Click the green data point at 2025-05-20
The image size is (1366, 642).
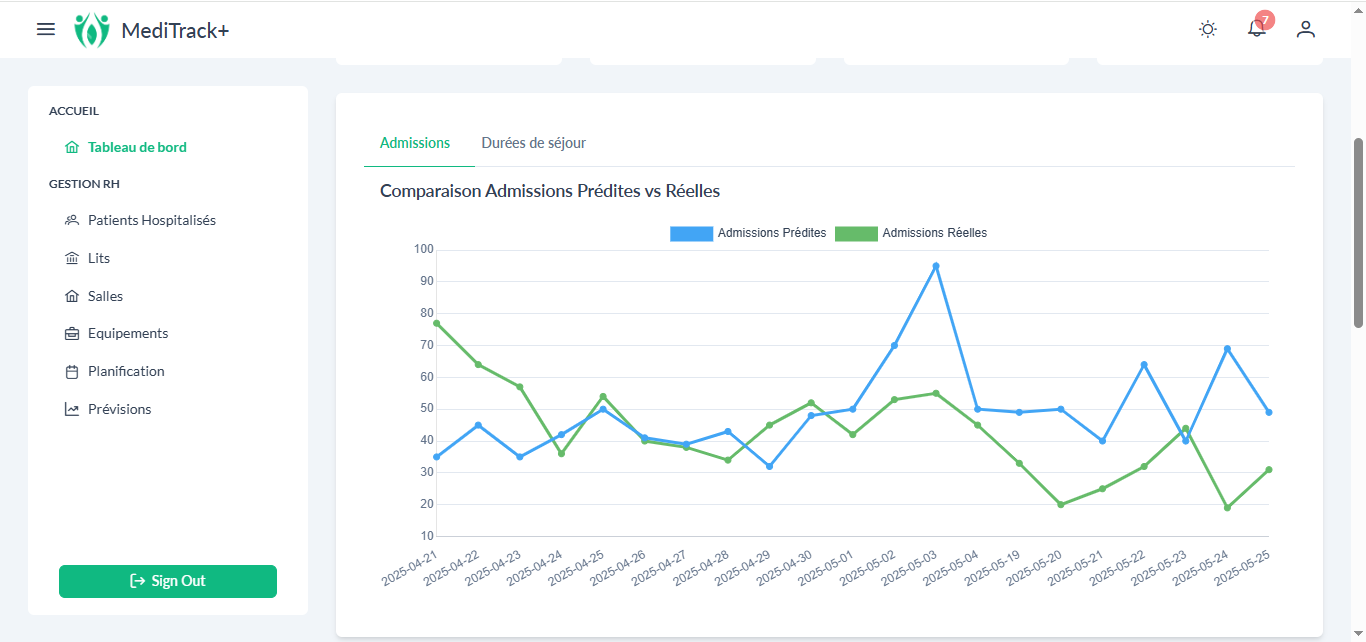coord(1061,505)
